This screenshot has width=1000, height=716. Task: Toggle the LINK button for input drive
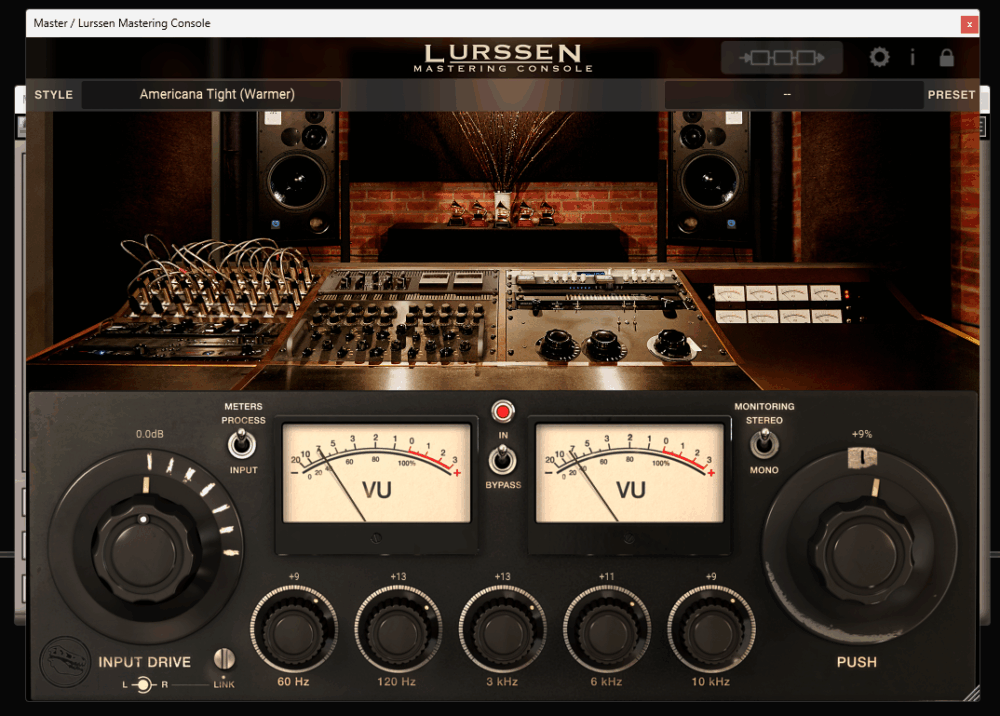[x=224, y=659]
